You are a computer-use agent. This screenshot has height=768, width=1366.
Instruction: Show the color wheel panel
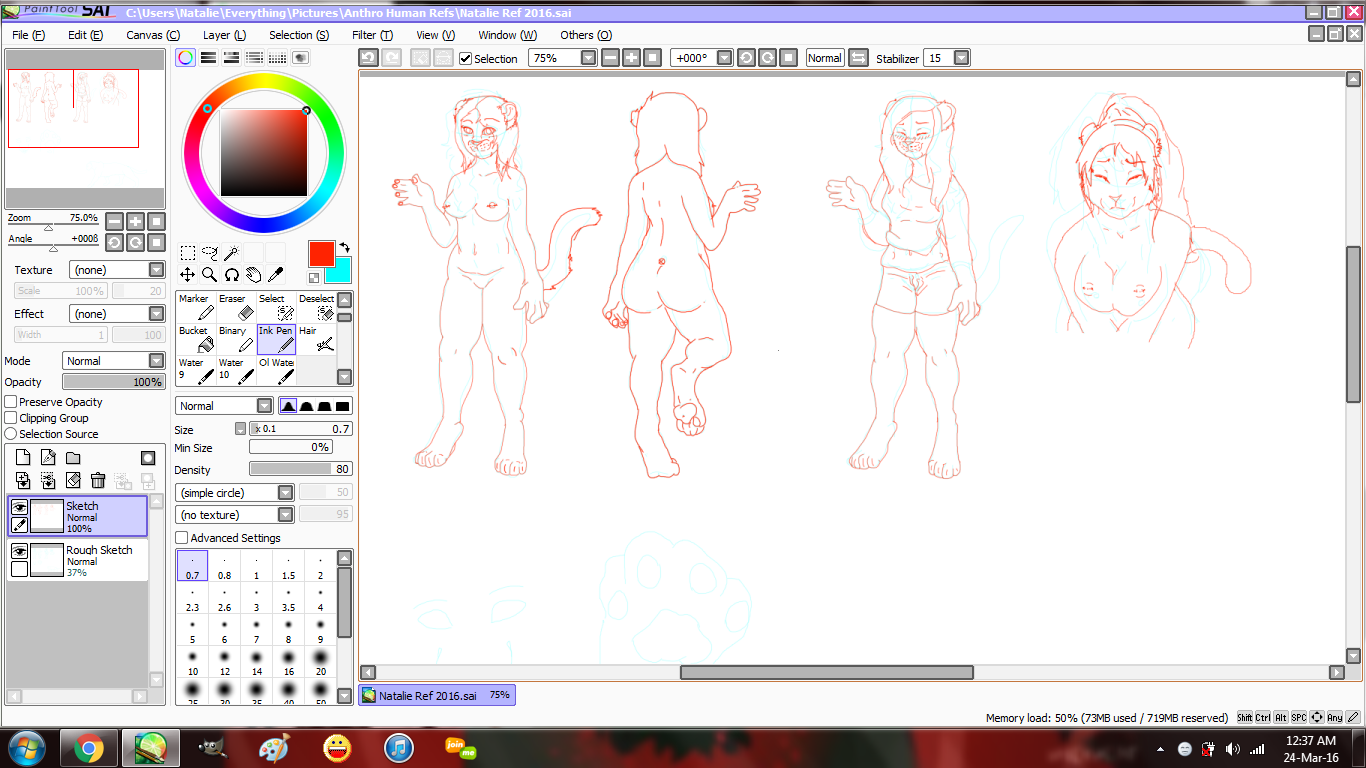point(186,58)
